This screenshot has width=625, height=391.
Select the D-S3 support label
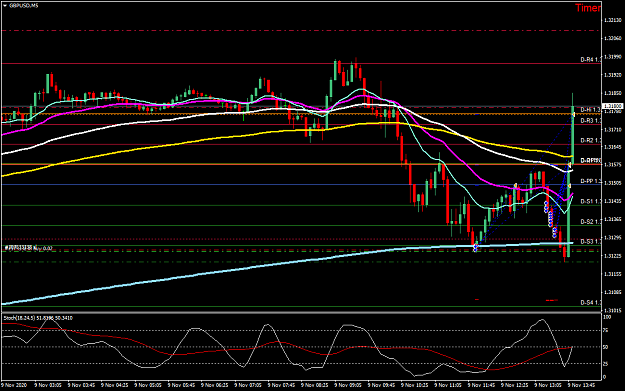(x=590, y=241)
